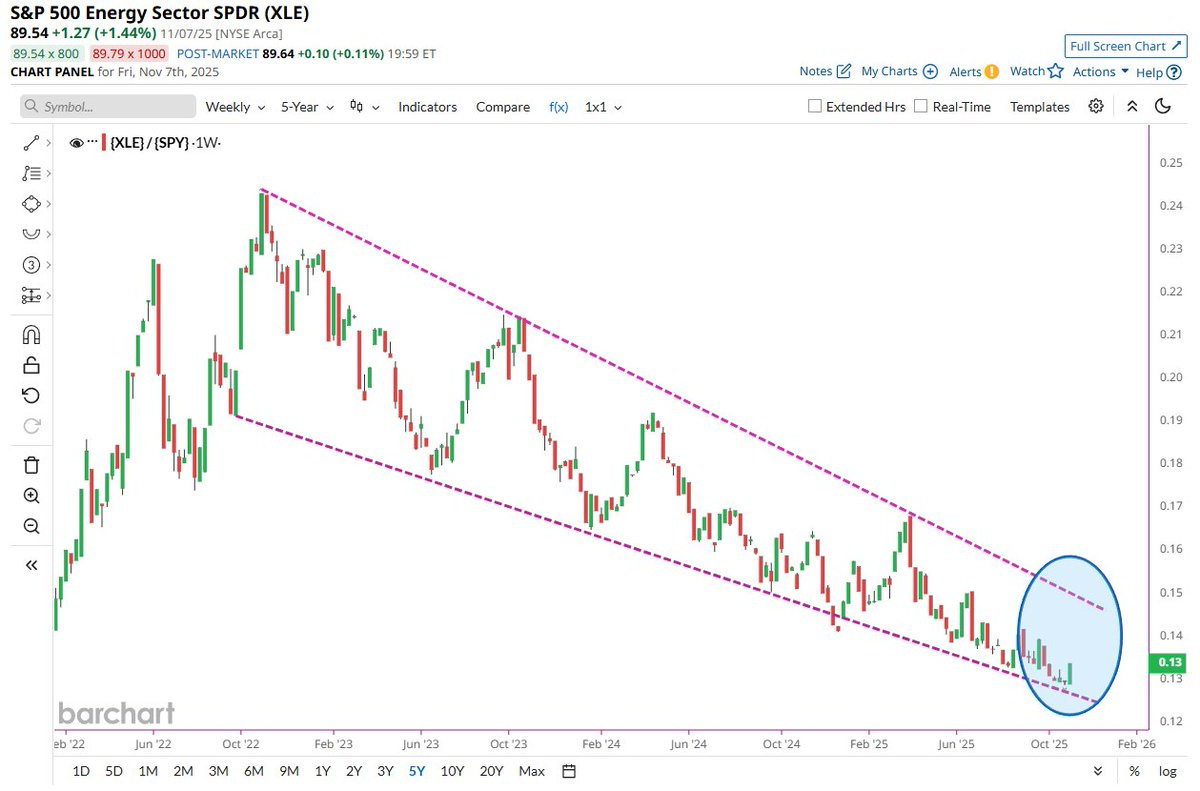Toggle percent scale button
The width and height of the screenshot is (1200, 791).
pos(1135,771)
